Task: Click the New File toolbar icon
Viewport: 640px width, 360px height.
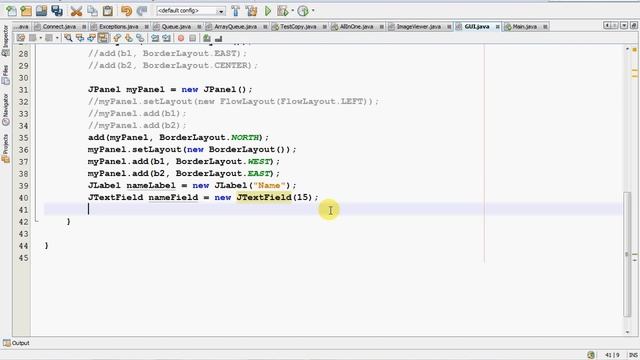Action: click(11, 11)
